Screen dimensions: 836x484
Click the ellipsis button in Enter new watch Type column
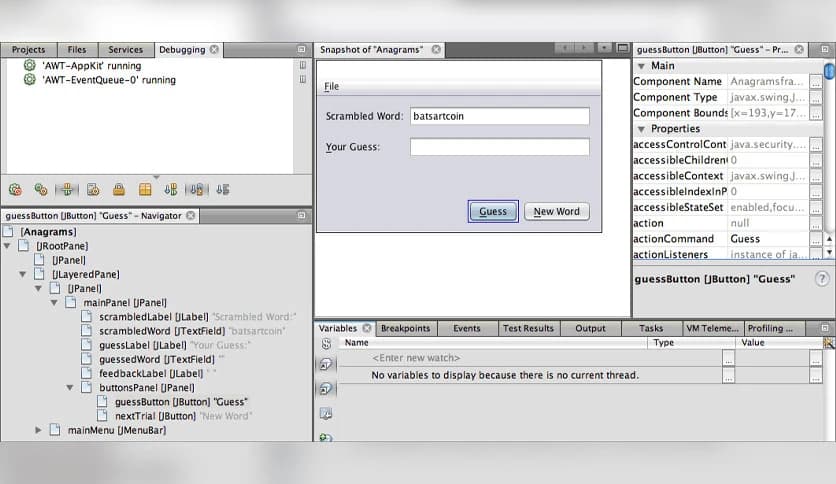click(728, 359)
